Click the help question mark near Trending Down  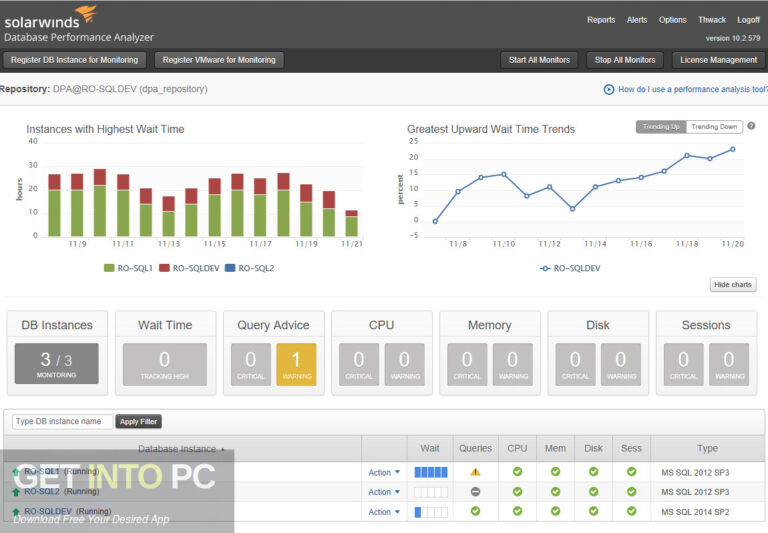pyautogui.click(x=751, y=126)
